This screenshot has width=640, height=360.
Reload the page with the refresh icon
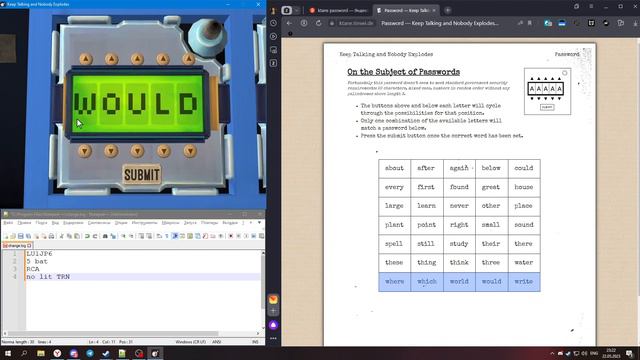point(318,23)
